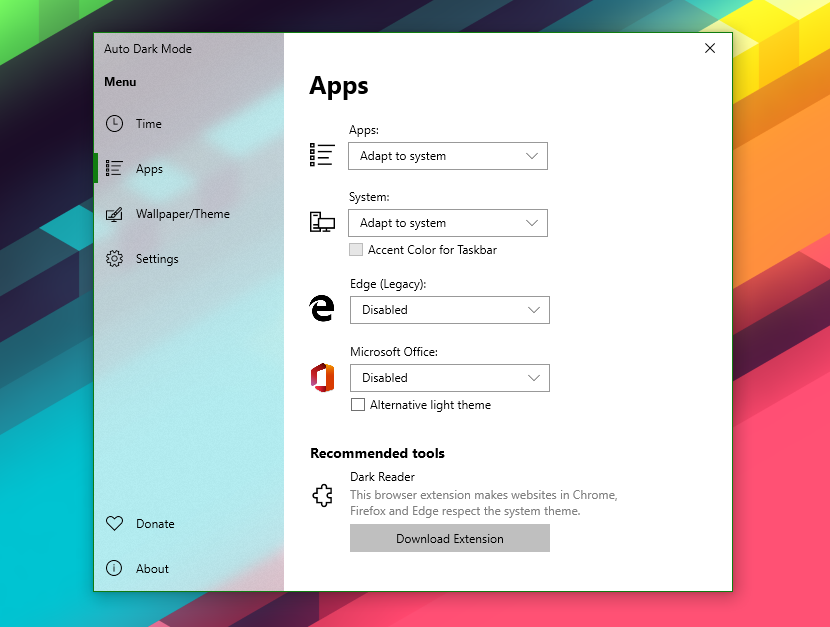This screenshot has height=627, width=830.
Task: Expand the Edge (Legacy) dropdown
Action: (x=450, y=310)
